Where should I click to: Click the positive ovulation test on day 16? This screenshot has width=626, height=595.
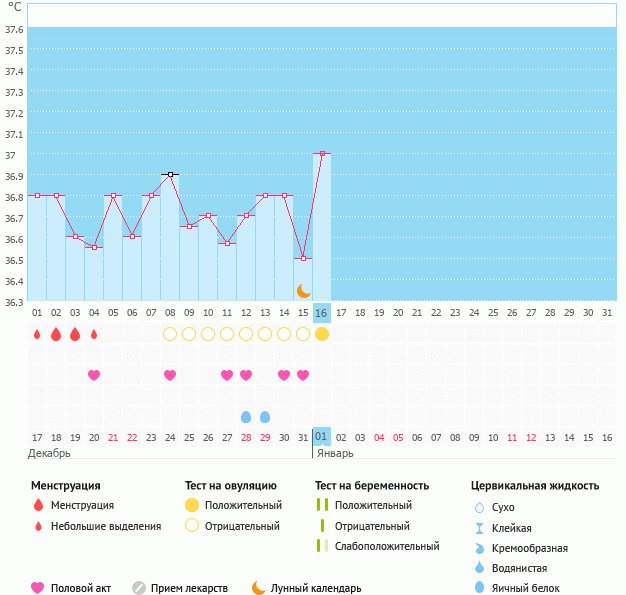point(322,334)
